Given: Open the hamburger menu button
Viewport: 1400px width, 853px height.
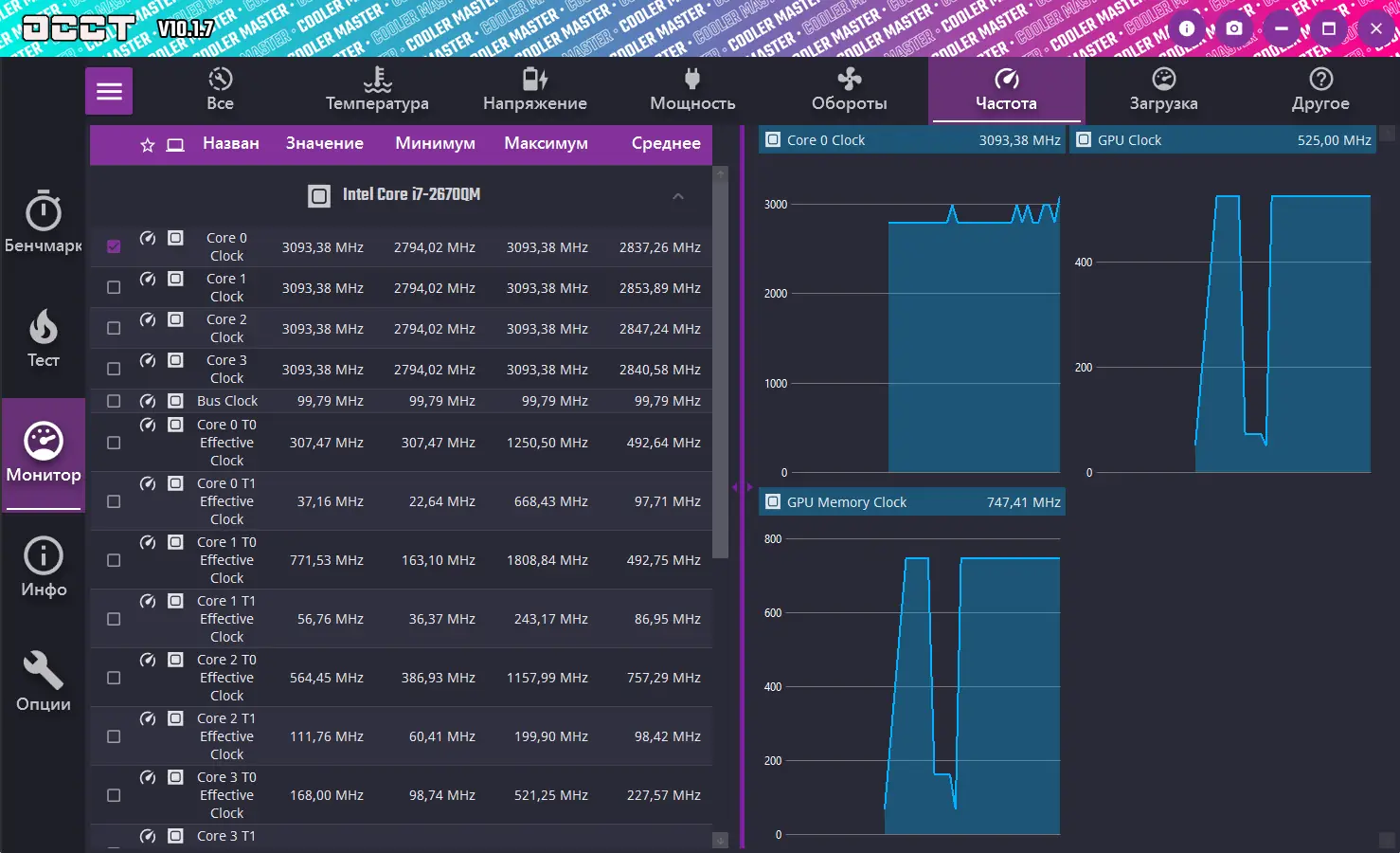Looking at the screenshot, I should coord(109,91).
